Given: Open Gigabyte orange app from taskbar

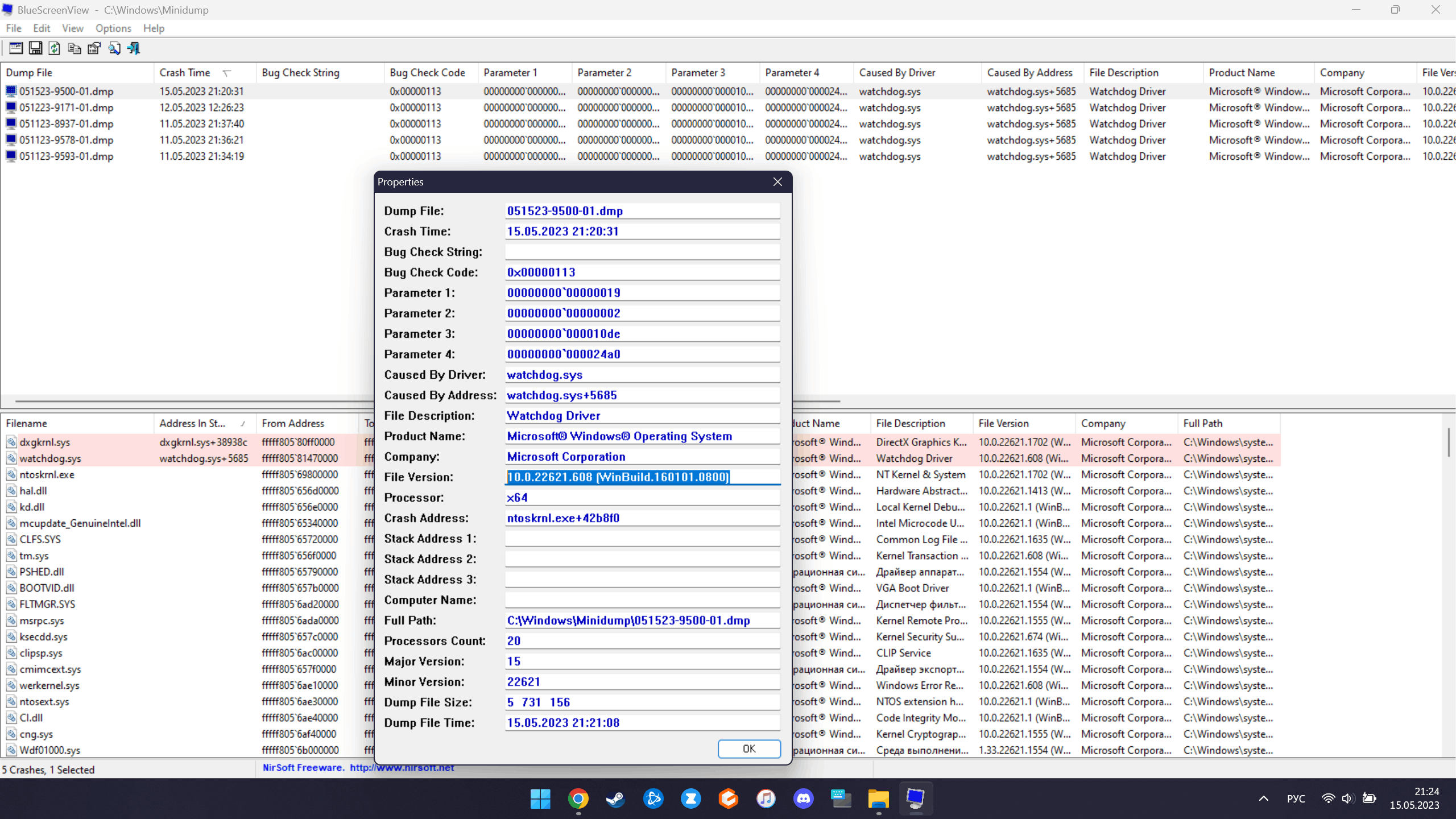Looking at the screenshot, I should pyautogui.click(x=728, y=799).
